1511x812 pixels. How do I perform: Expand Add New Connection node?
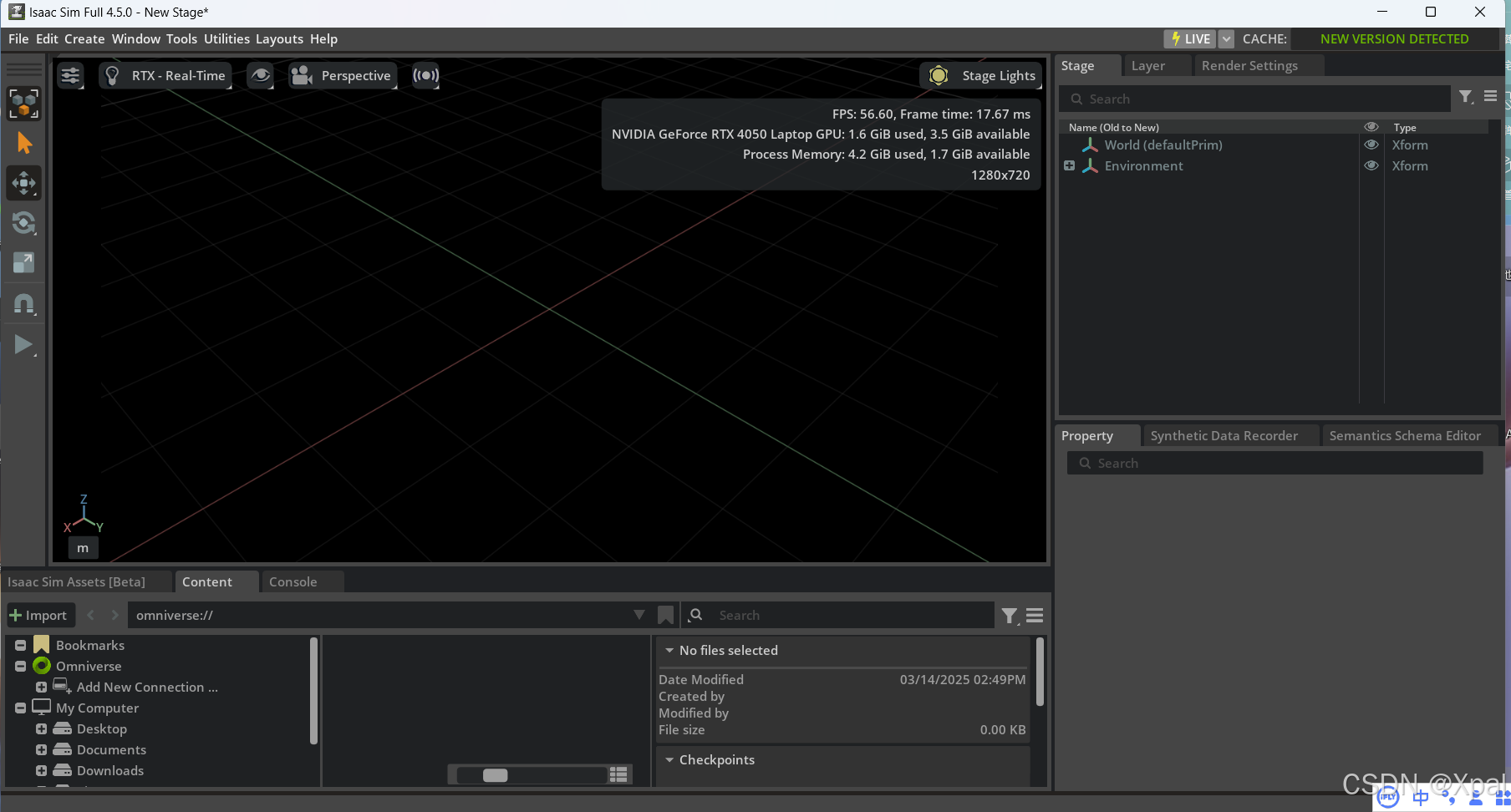point(41,687)
